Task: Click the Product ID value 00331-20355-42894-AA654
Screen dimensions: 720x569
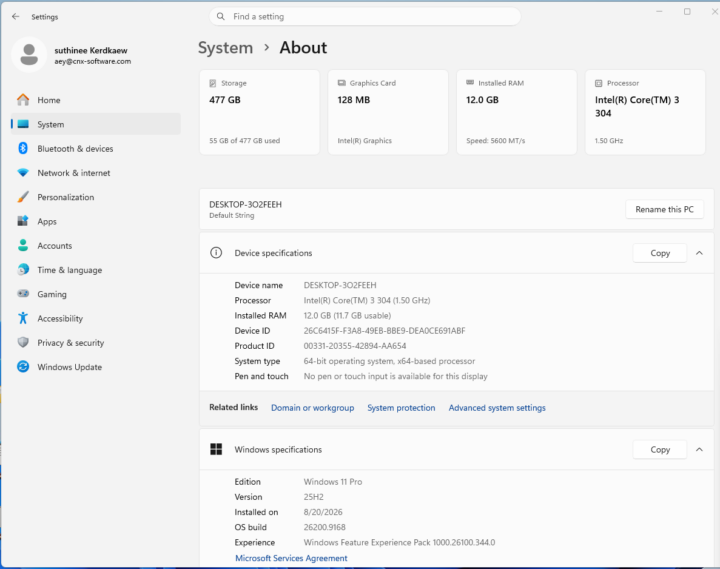Action: pyautogui.click(x=354, y=345)
